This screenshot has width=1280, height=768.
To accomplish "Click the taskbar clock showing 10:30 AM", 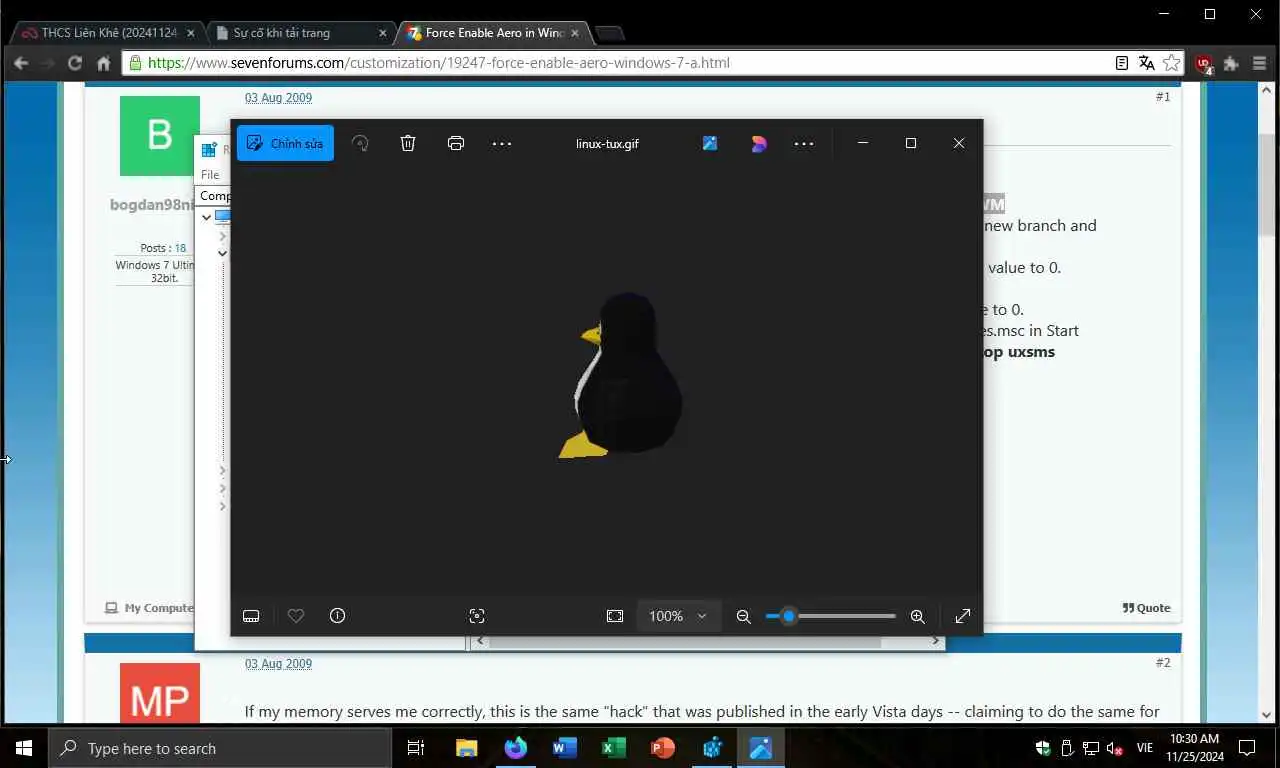I will pos(1194,748).
